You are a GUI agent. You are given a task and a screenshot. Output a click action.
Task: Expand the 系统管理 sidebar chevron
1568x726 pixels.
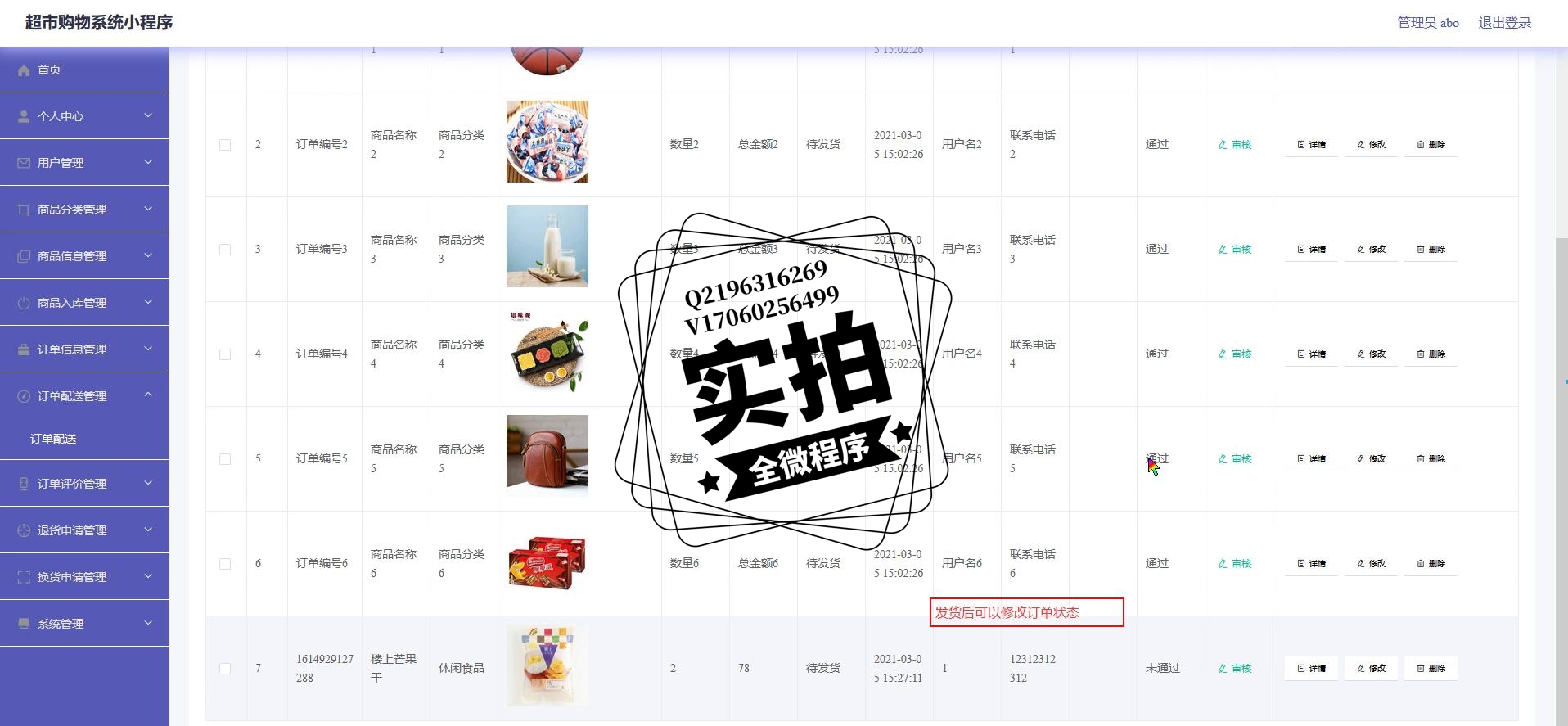(x=148, y=623)
